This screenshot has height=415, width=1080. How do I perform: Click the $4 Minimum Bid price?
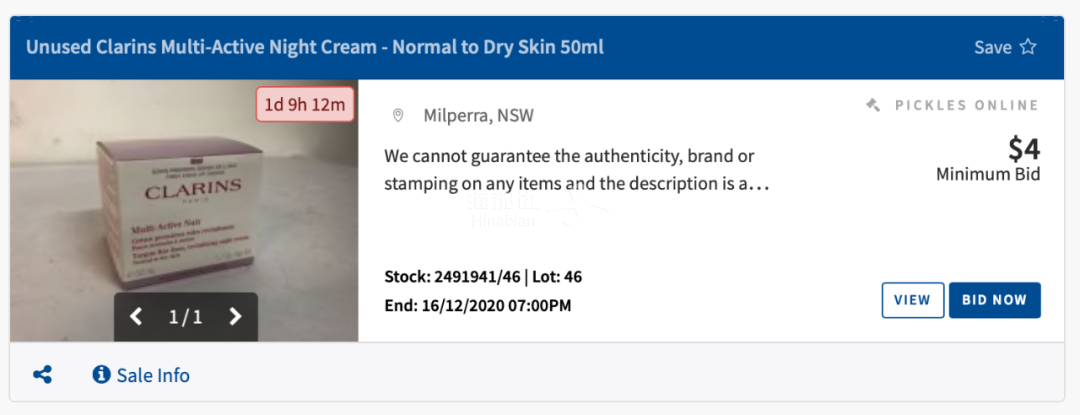click(988, 160)
